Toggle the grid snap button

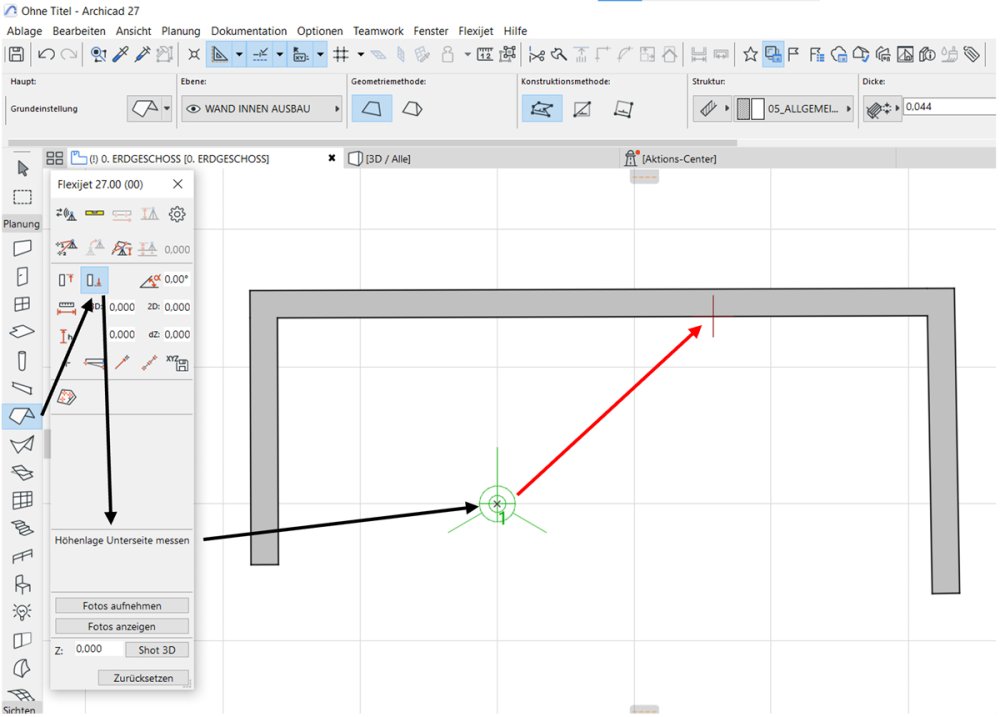click(341, 55)
